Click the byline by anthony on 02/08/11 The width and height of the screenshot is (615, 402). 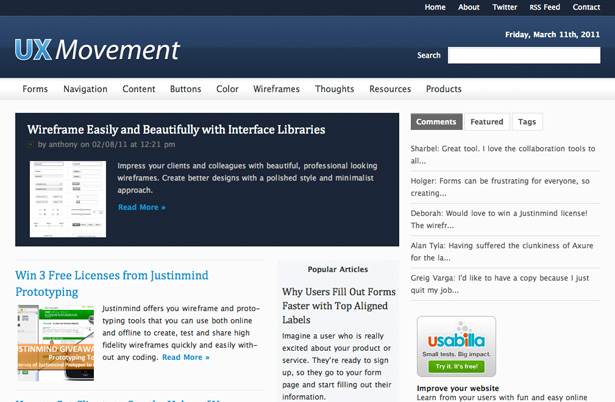(x=106, y=144)
